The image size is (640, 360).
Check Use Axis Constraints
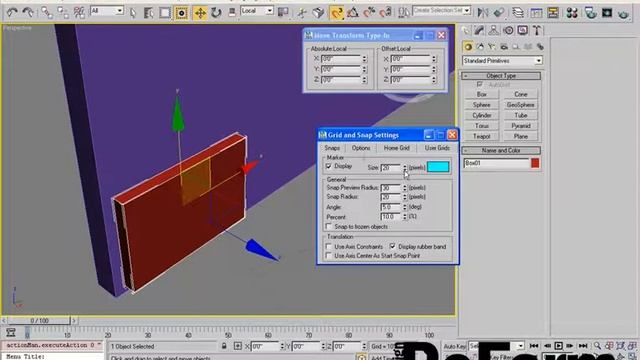[x=329, y=247]
